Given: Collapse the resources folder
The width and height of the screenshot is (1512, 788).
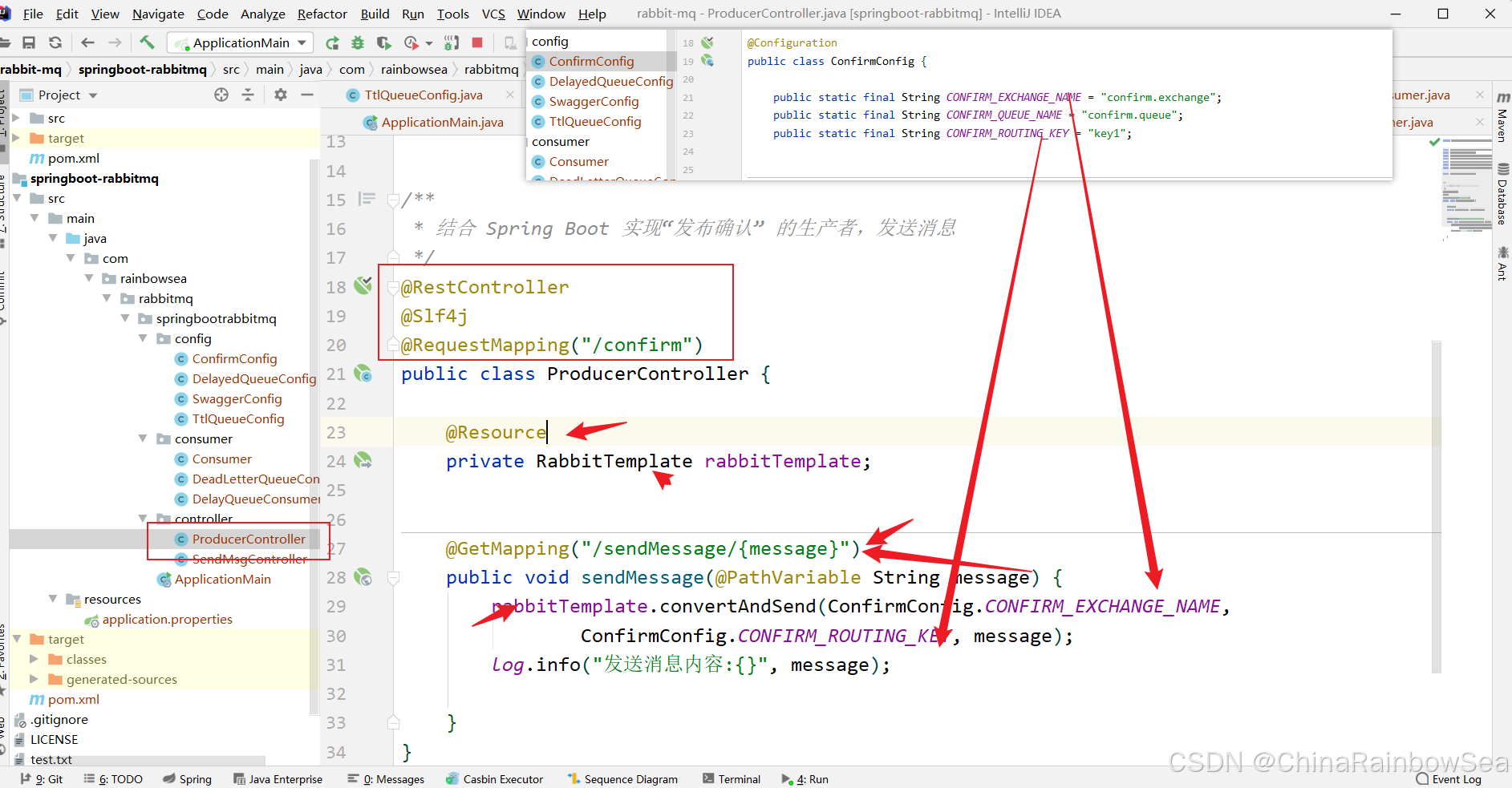Looking at the screenshot, I should pyautogui.click(x=53, y=599).
